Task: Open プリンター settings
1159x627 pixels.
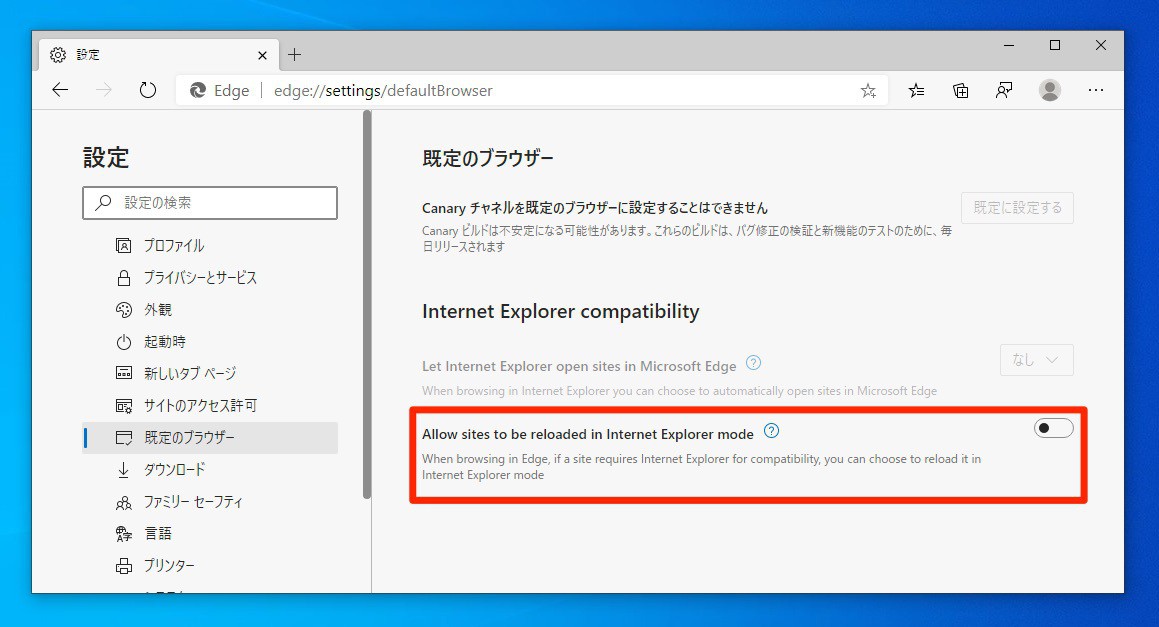Action: tap(210, 566)
